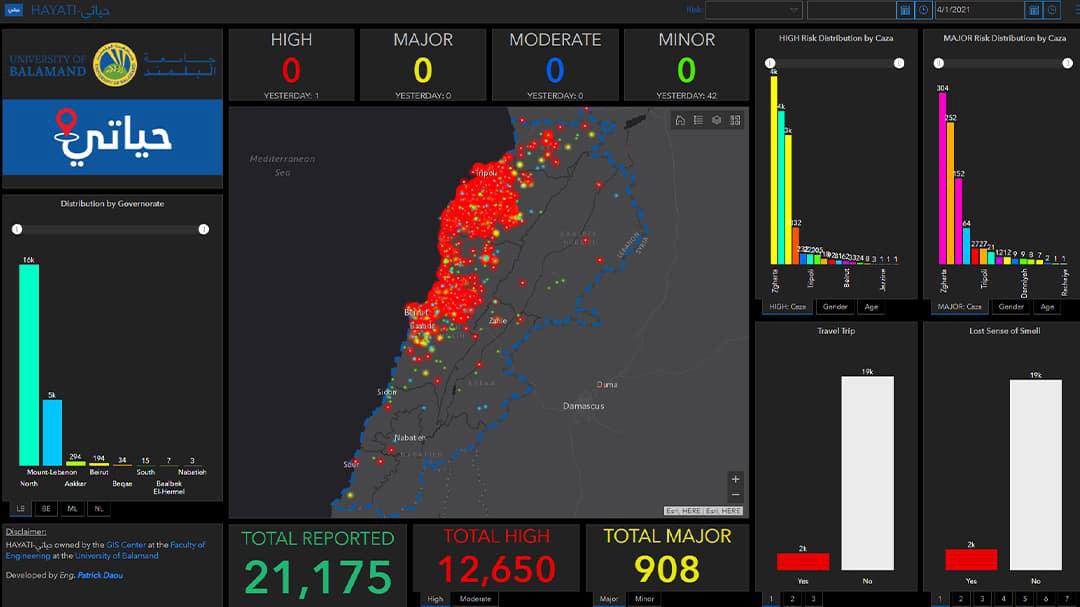Click the 4/1/2021 date input field
Viewport: 1080px width, 607px height.
click(978, 10)
